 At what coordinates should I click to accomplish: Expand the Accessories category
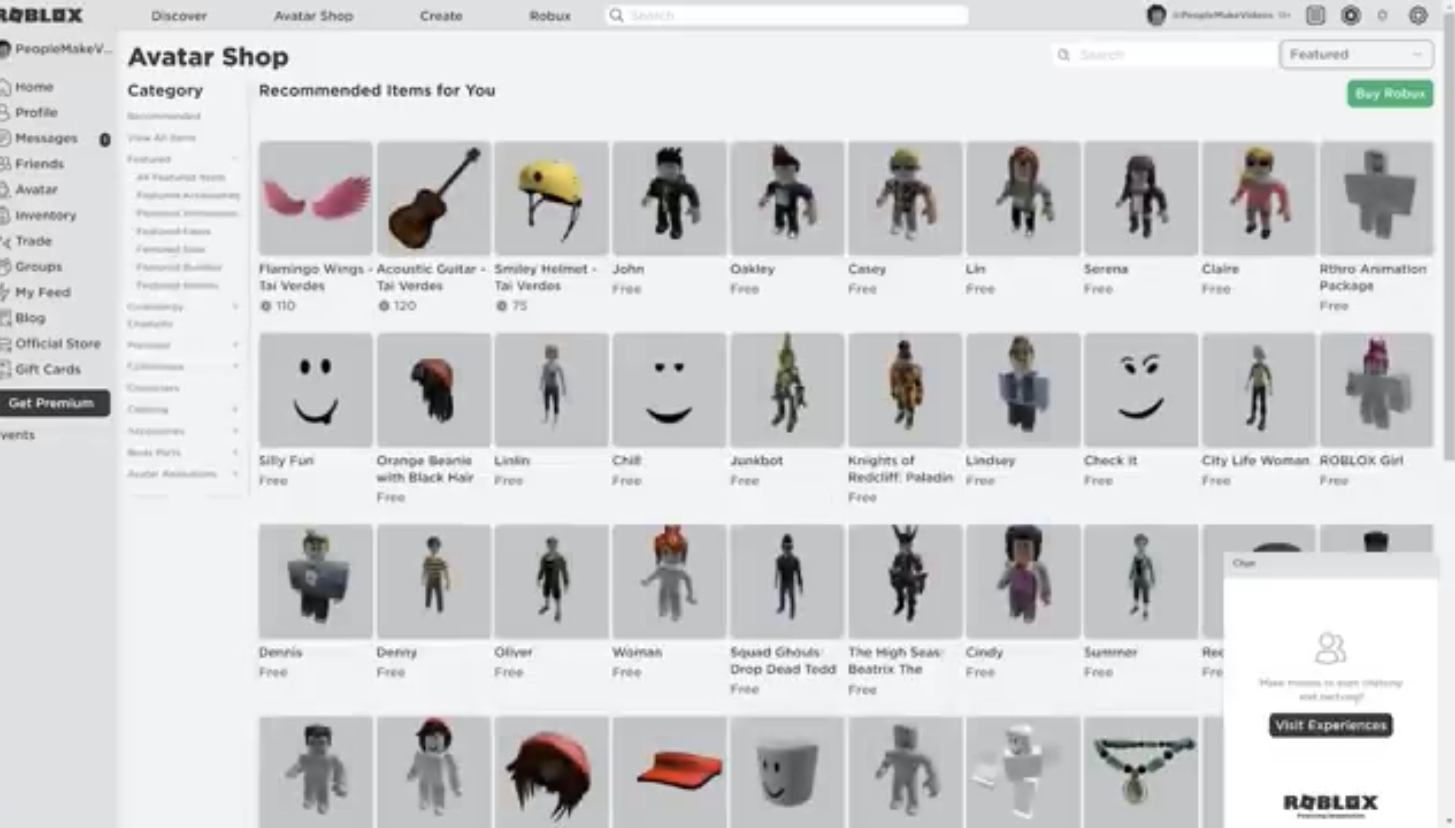tap(235, 431)
